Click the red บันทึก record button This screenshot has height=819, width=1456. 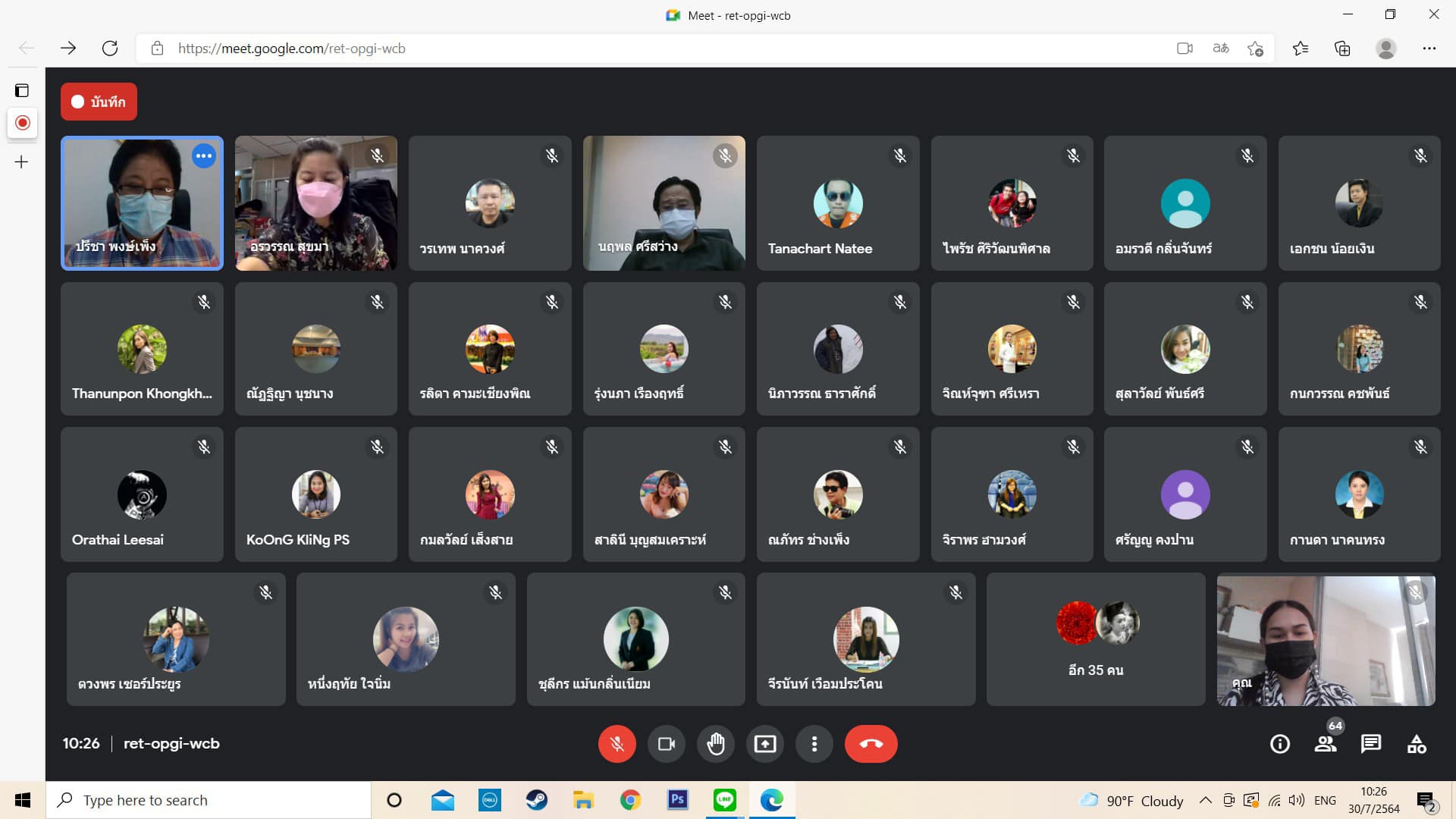99,102
